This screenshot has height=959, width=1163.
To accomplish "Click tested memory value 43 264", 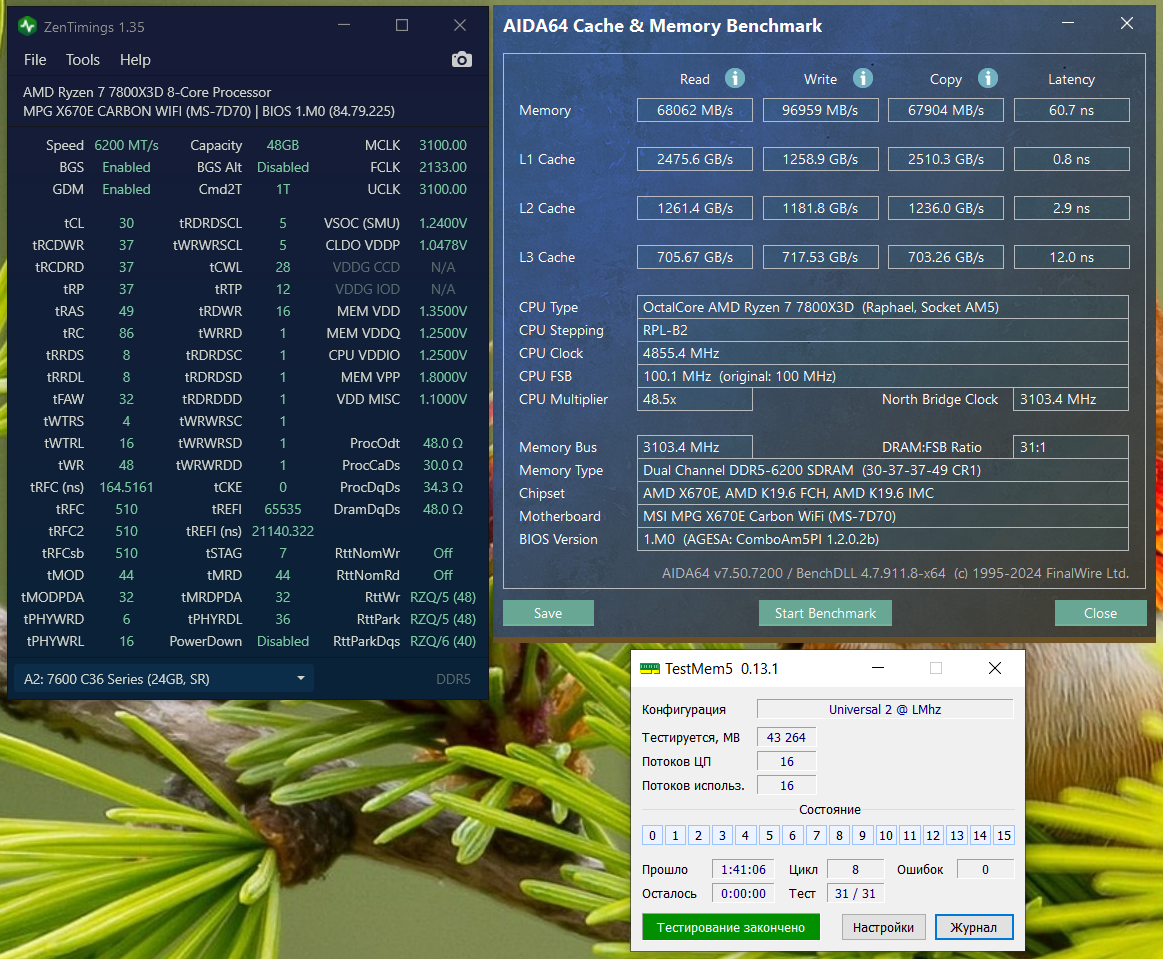I will 786,737.
